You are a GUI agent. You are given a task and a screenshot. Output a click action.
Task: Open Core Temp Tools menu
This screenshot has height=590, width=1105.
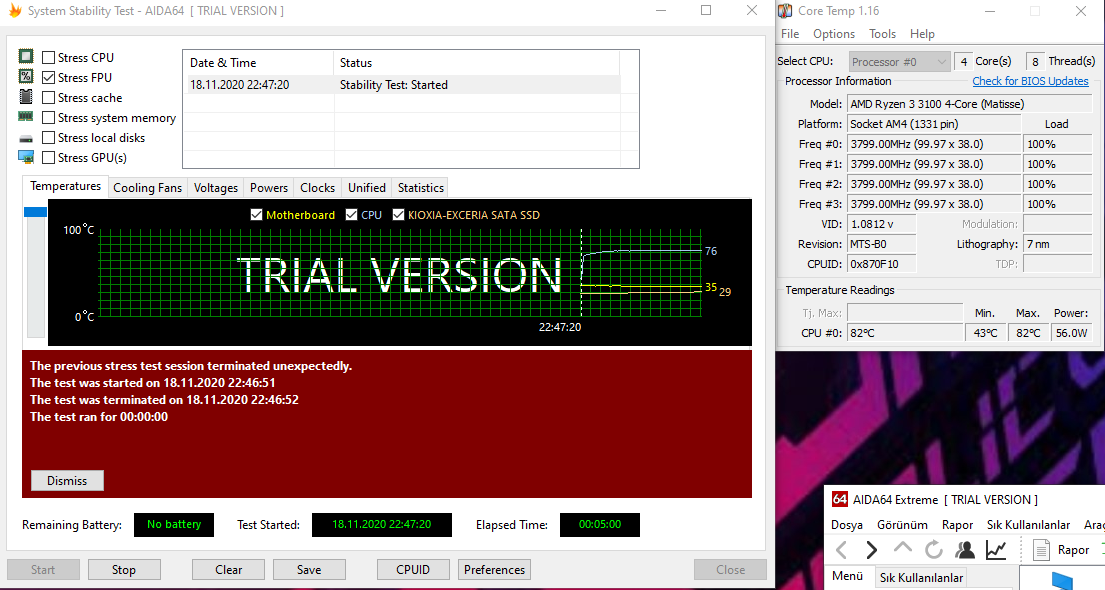pyautogui.click(x=882, y=34)
